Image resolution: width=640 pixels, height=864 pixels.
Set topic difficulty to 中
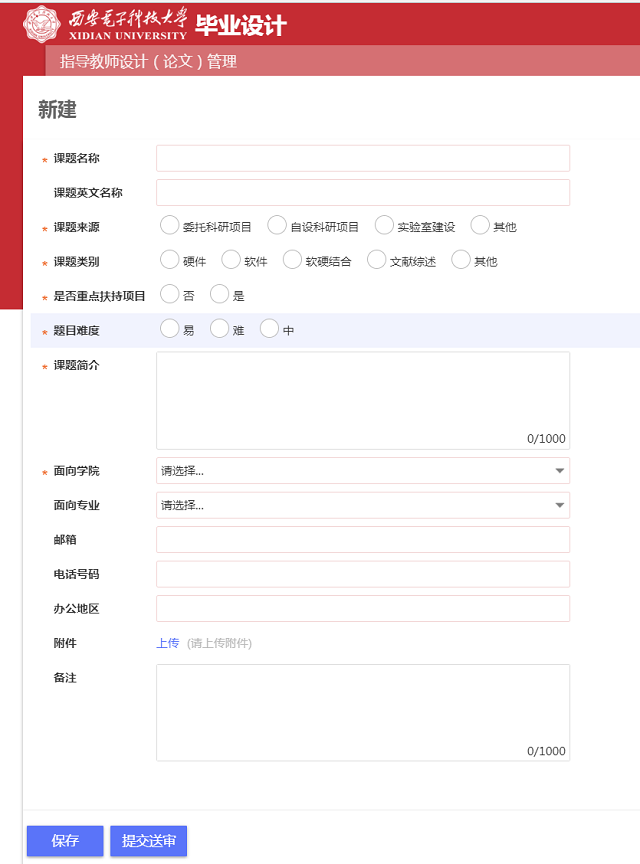click(x=270, y=329)
